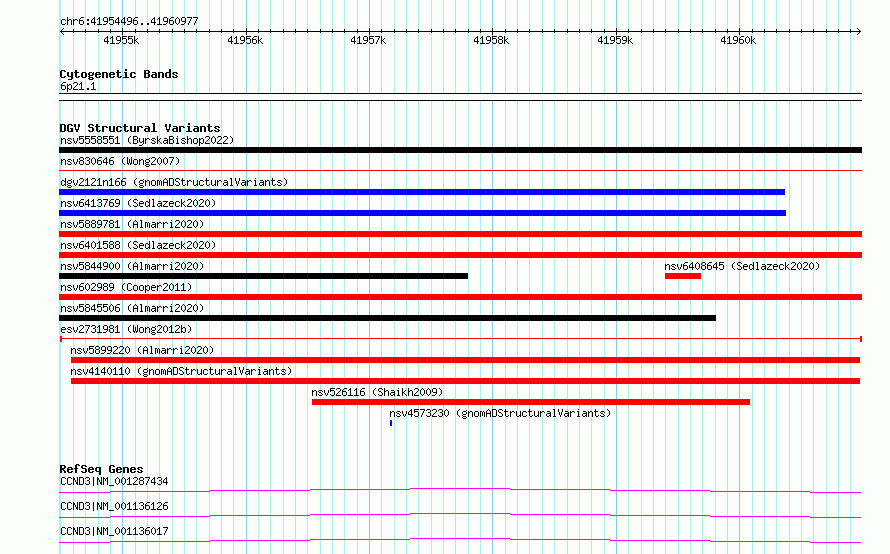The width and height of the screenshot is (890, 554).
Task: Select the black nsv5558551 variant bar
Action: point(460,150)
